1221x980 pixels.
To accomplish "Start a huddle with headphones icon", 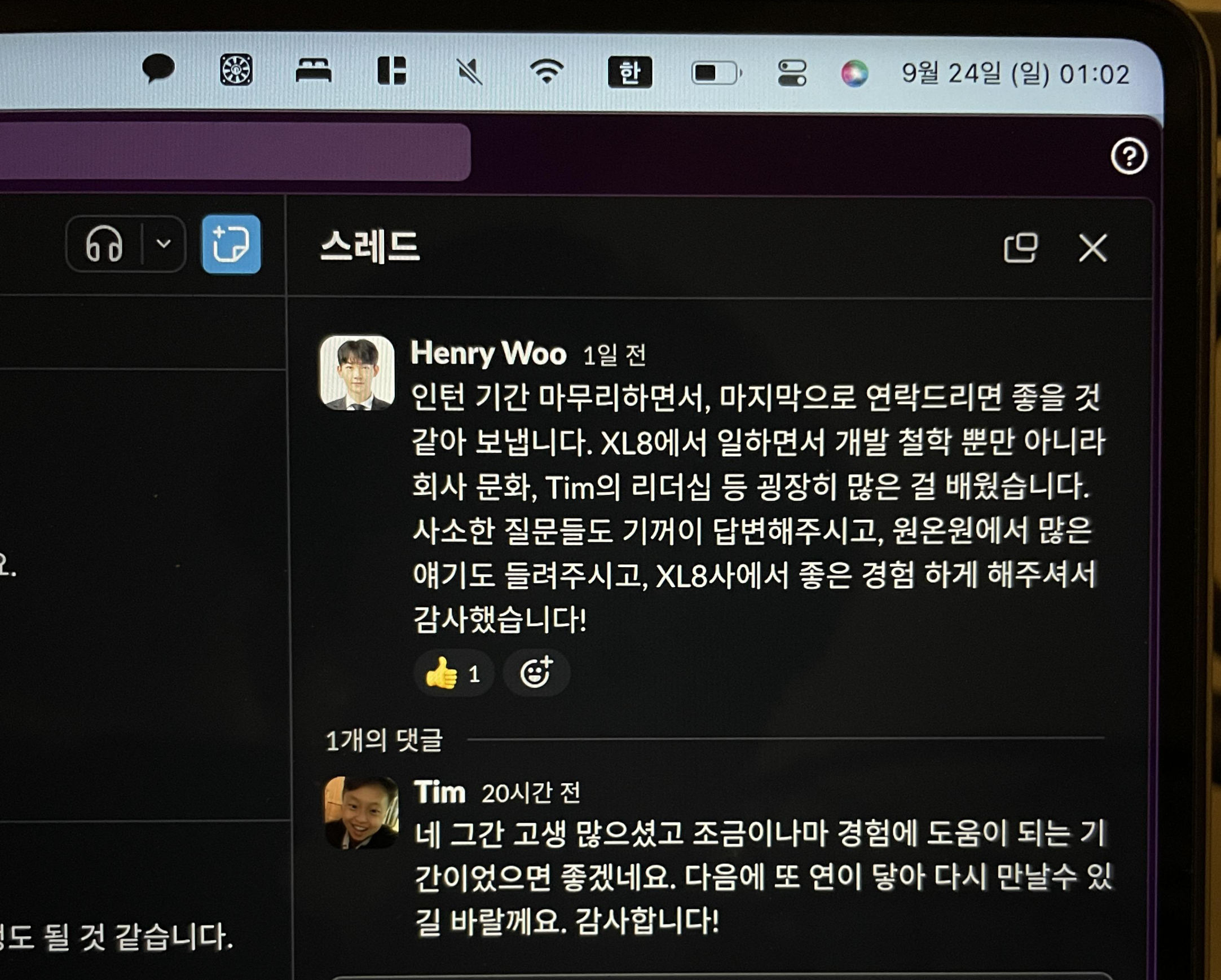I will coord(104,244).
